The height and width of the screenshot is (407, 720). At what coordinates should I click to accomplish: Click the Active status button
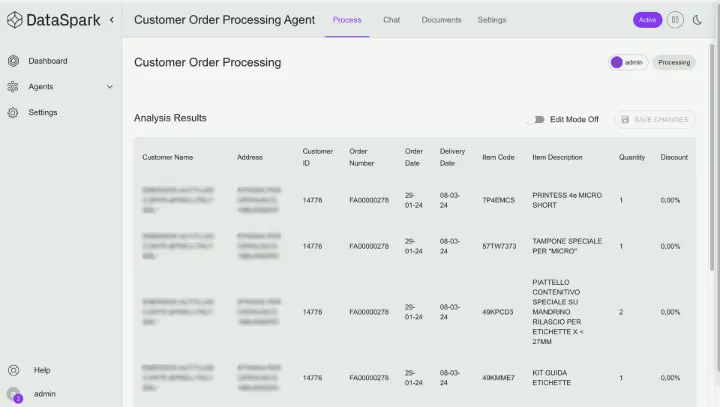647,20
